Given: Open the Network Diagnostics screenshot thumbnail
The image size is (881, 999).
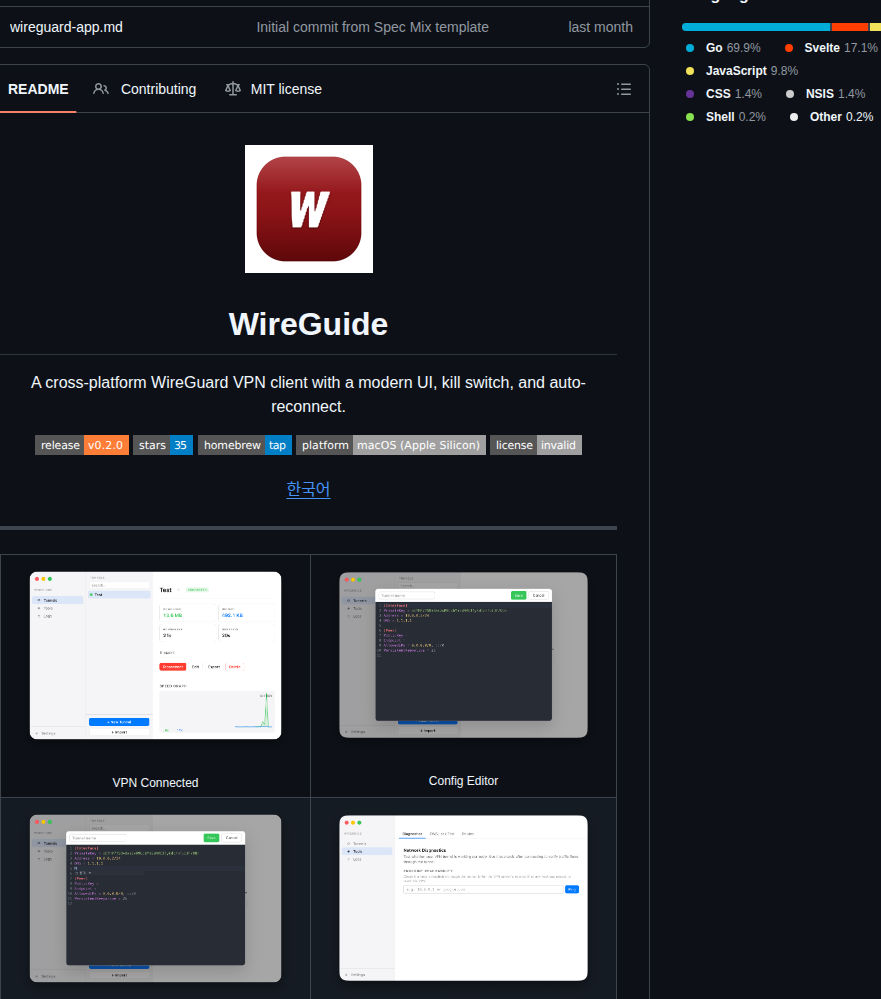Looking at the screenshot, I should (x=463, y=898).
